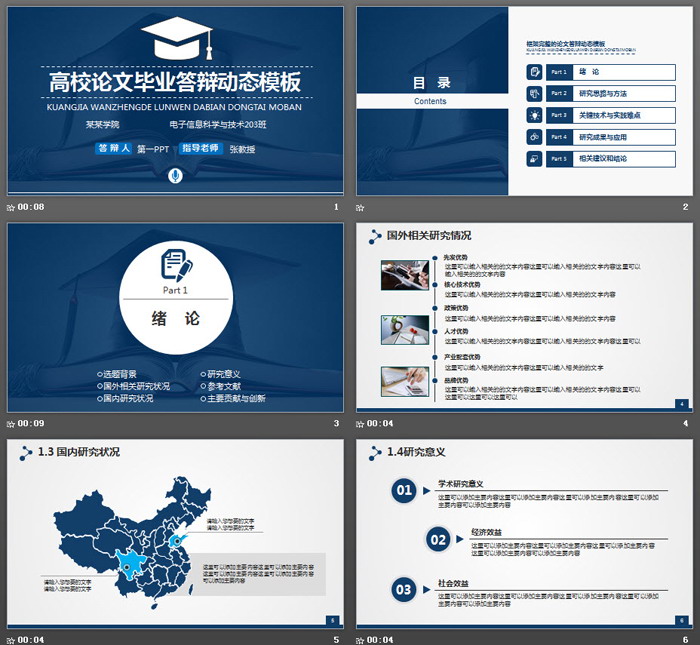The width and height of the screenshot is (700, 645).
Task: Click the 高校论文毕业答辩动态模板 title text
Action: pyautogui.click(x=175, y=82)
